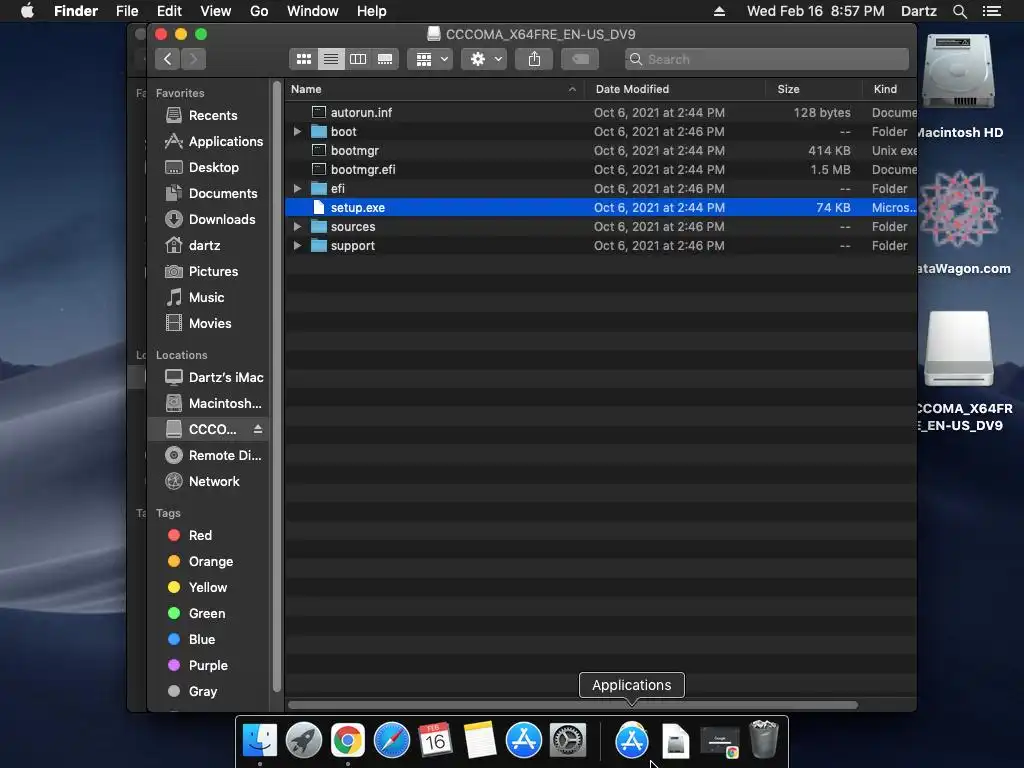Select the Green tag
This screenshot has height=768, width=1024.
point(197,614)
